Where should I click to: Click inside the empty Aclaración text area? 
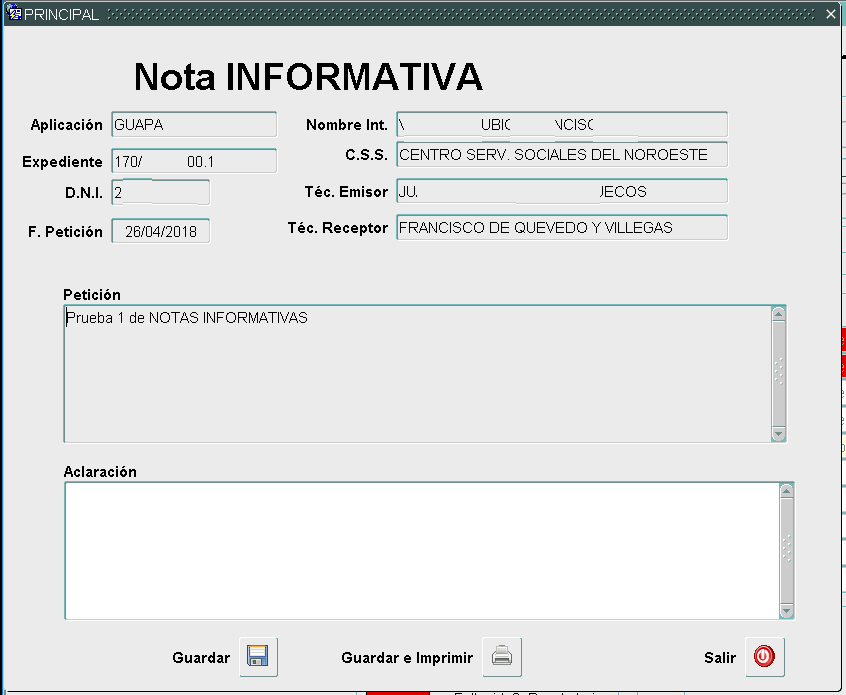(x=400, y=550)
